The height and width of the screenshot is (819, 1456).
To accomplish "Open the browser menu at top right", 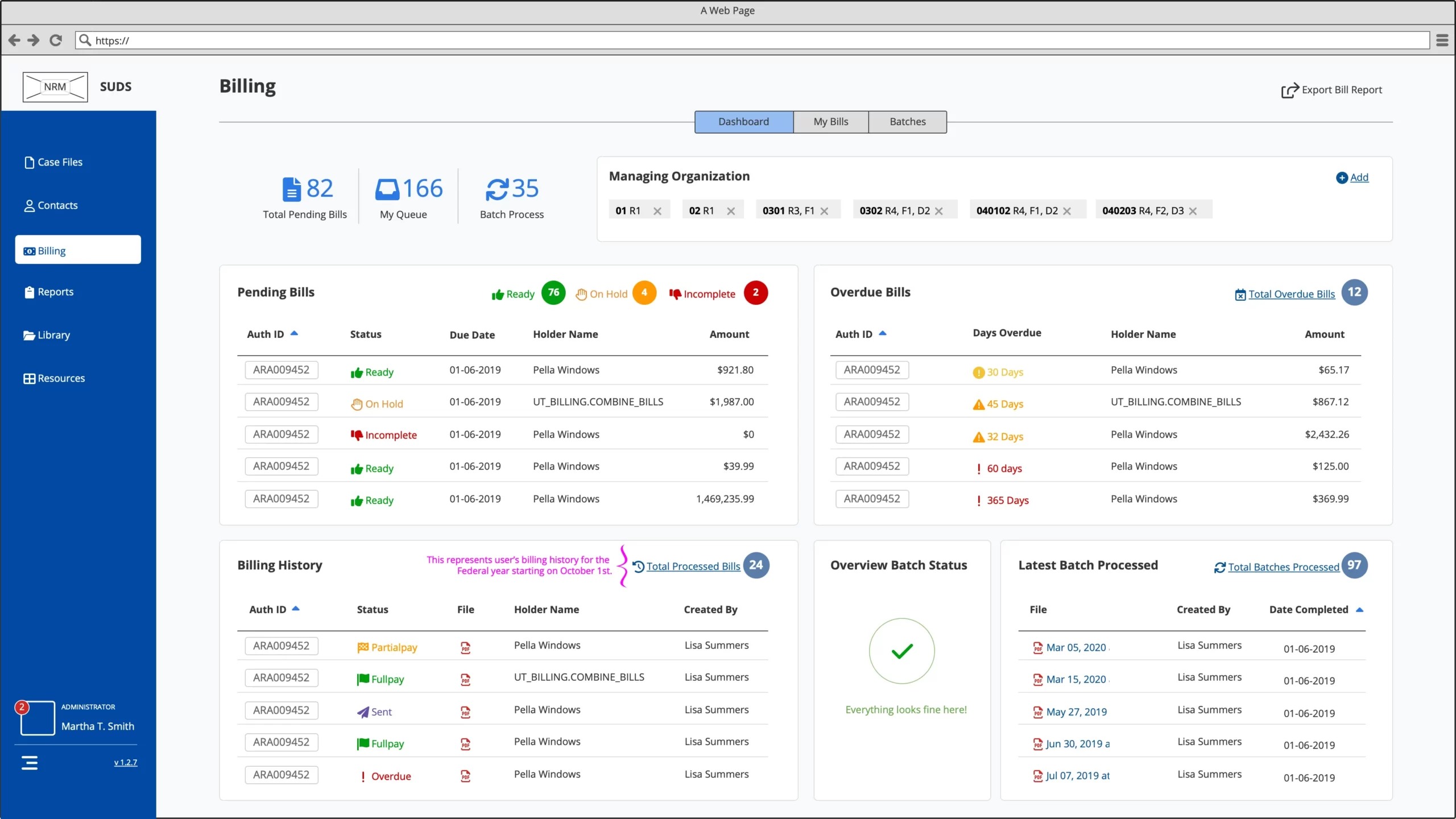I will pyautogui.click(x=1442, y=40).
